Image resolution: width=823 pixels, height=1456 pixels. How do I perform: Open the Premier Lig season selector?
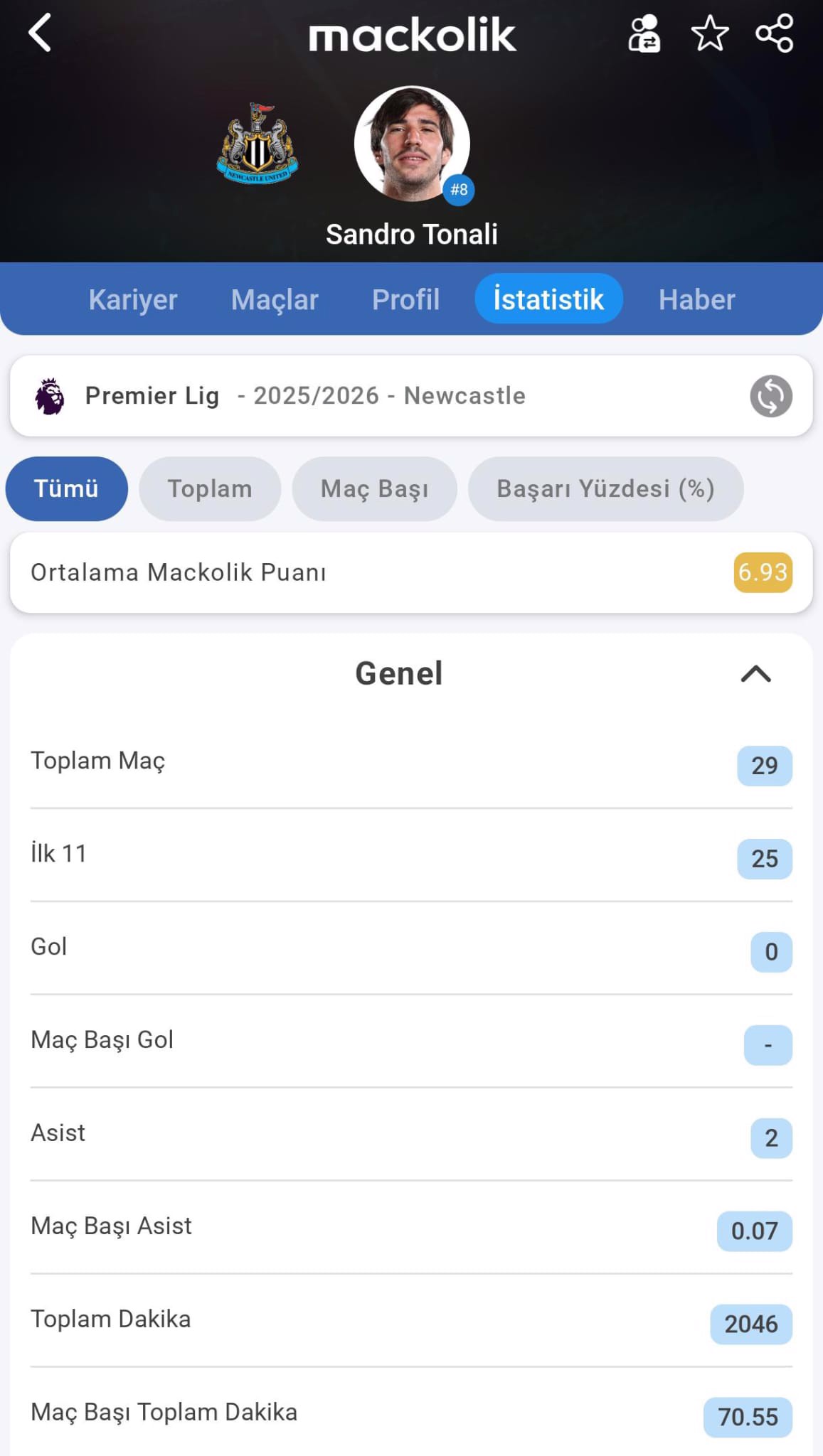point(306,396)
